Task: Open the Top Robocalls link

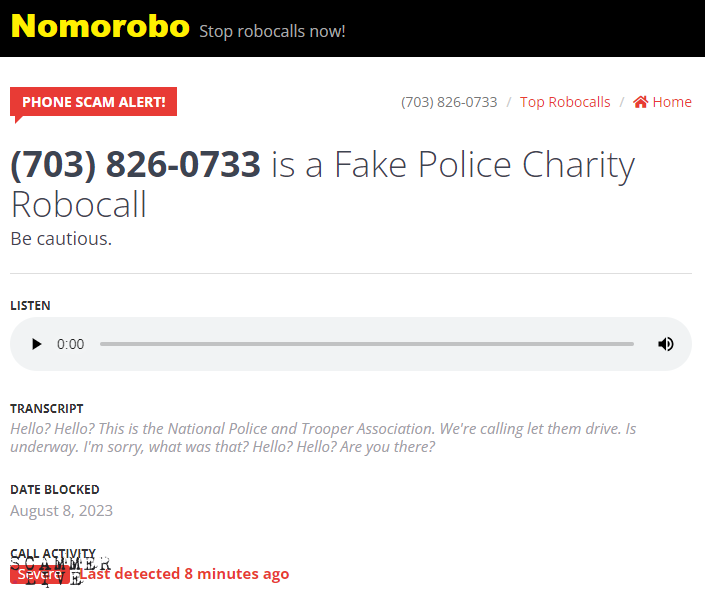Action: (x=565, y=102)
